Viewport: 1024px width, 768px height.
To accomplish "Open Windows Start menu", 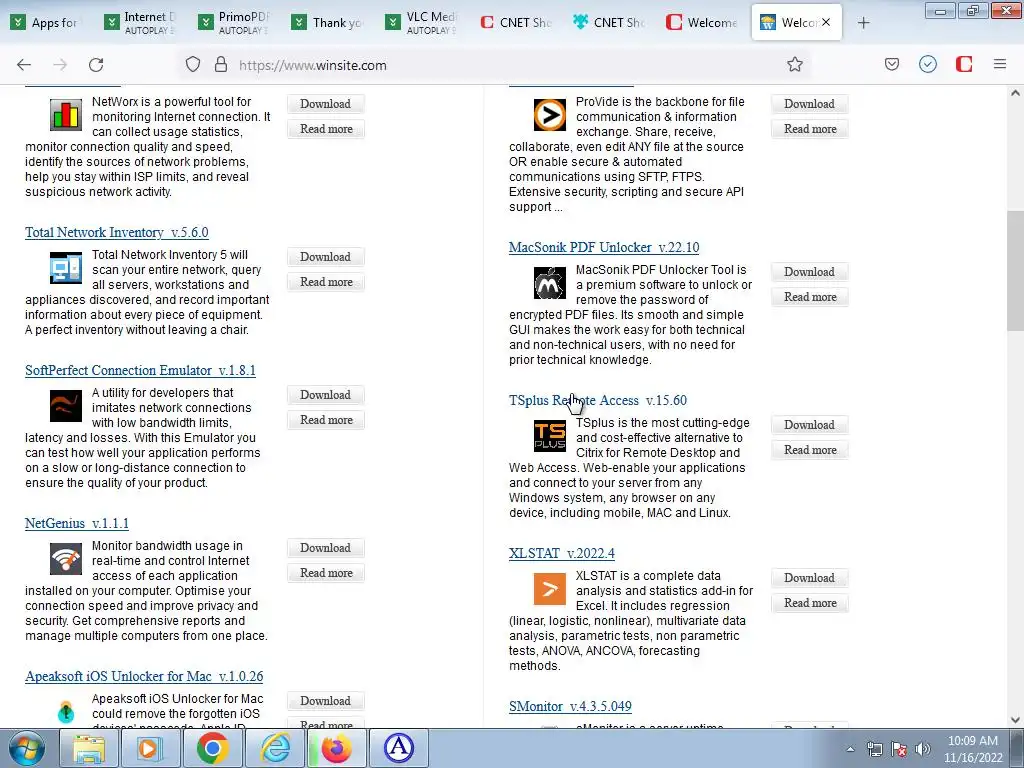I will 27,748.
